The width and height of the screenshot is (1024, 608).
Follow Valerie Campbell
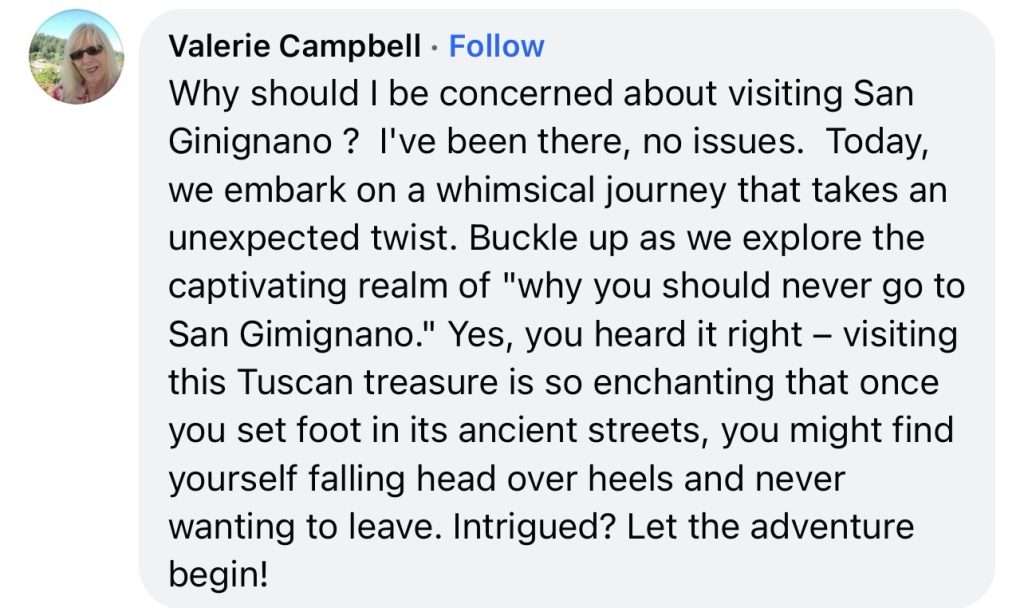click(496, 46)
